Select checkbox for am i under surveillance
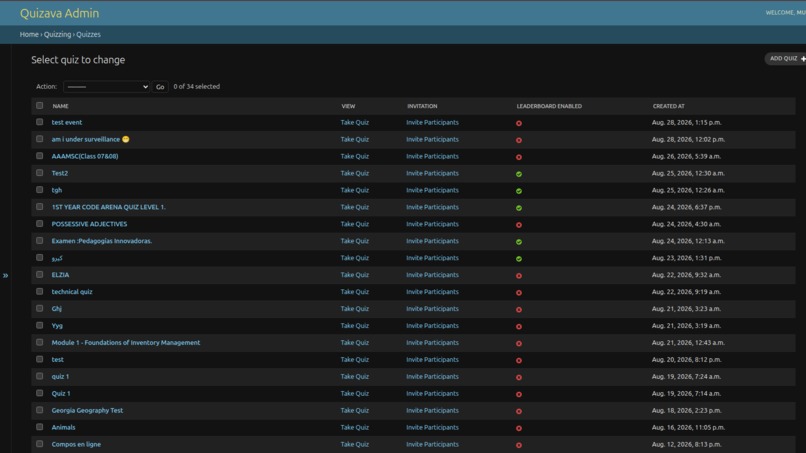 tap(40, 139)
